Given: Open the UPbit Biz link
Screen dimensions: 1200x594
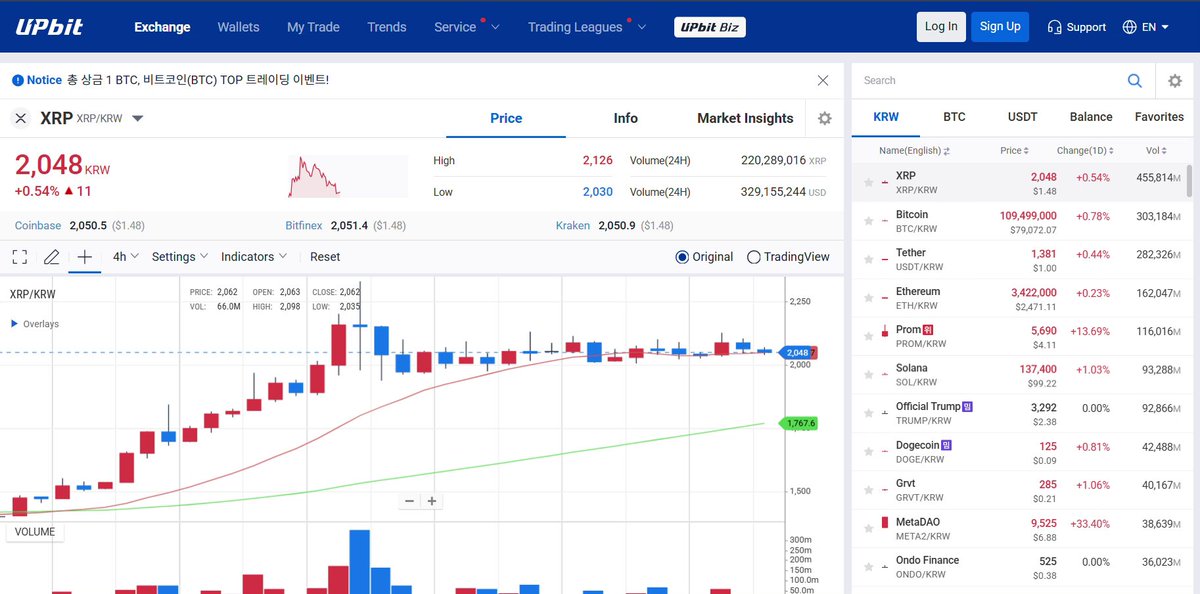Looking at the screenshot, I should 709,27.
